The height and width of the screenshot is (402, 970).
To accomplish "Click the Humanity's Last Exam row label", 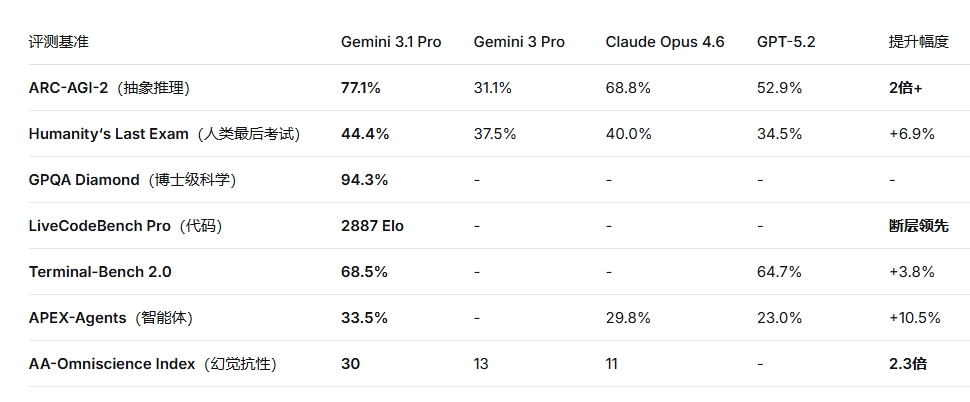I will 164,134.
